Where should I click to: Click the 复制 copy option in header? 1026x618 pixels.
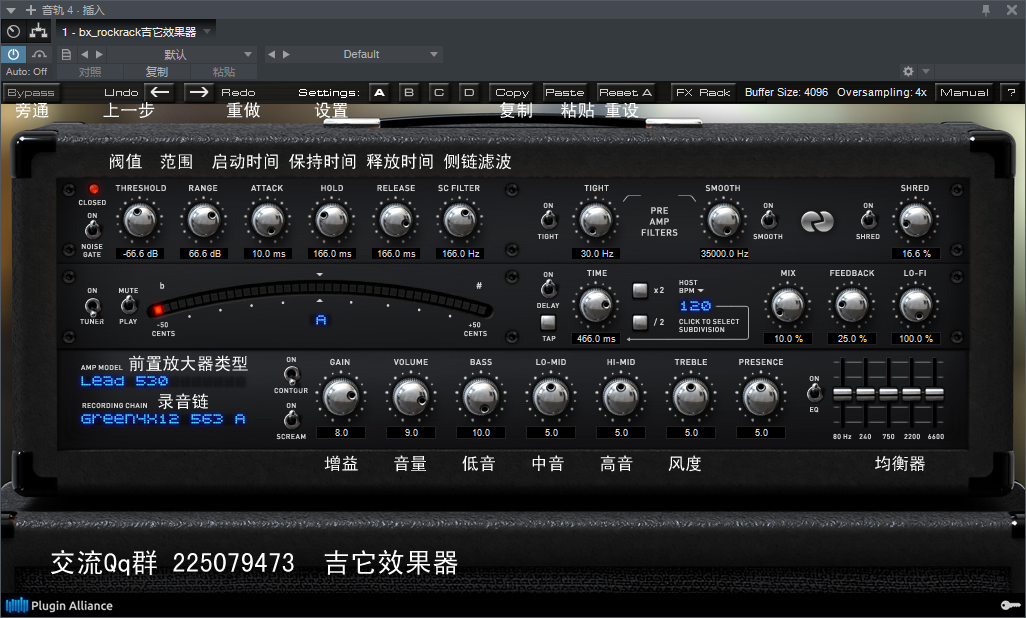tap(156, 71)
